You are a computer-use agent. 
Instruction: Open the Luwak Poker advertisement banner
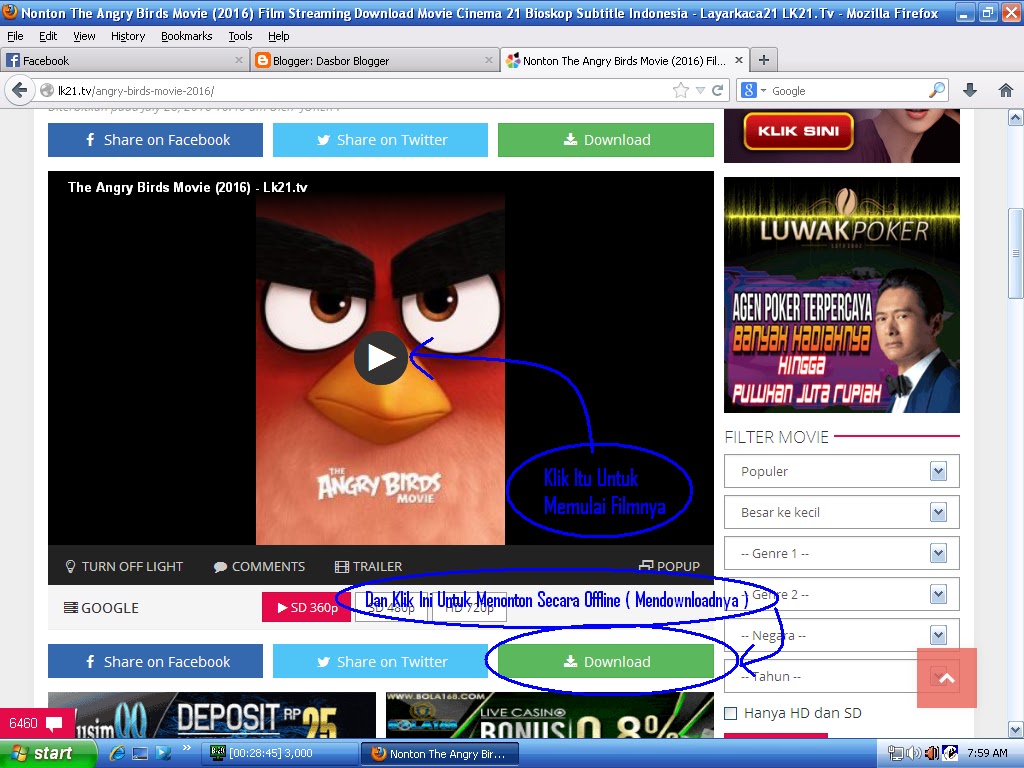842,295
